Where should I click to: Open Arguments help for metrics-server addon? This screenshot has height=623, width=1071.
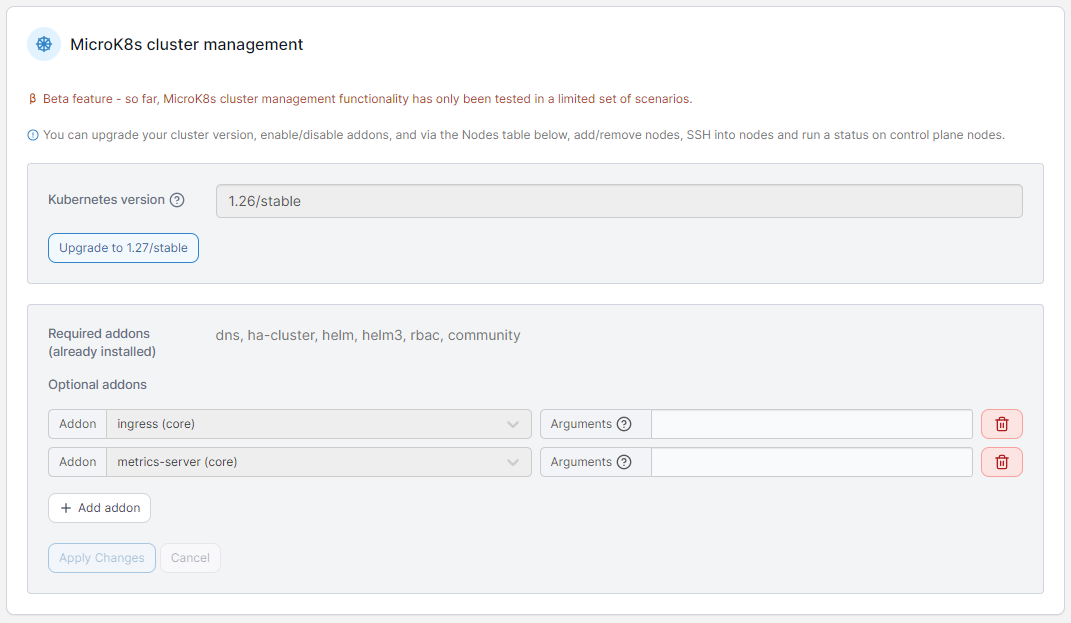[624, 462]
